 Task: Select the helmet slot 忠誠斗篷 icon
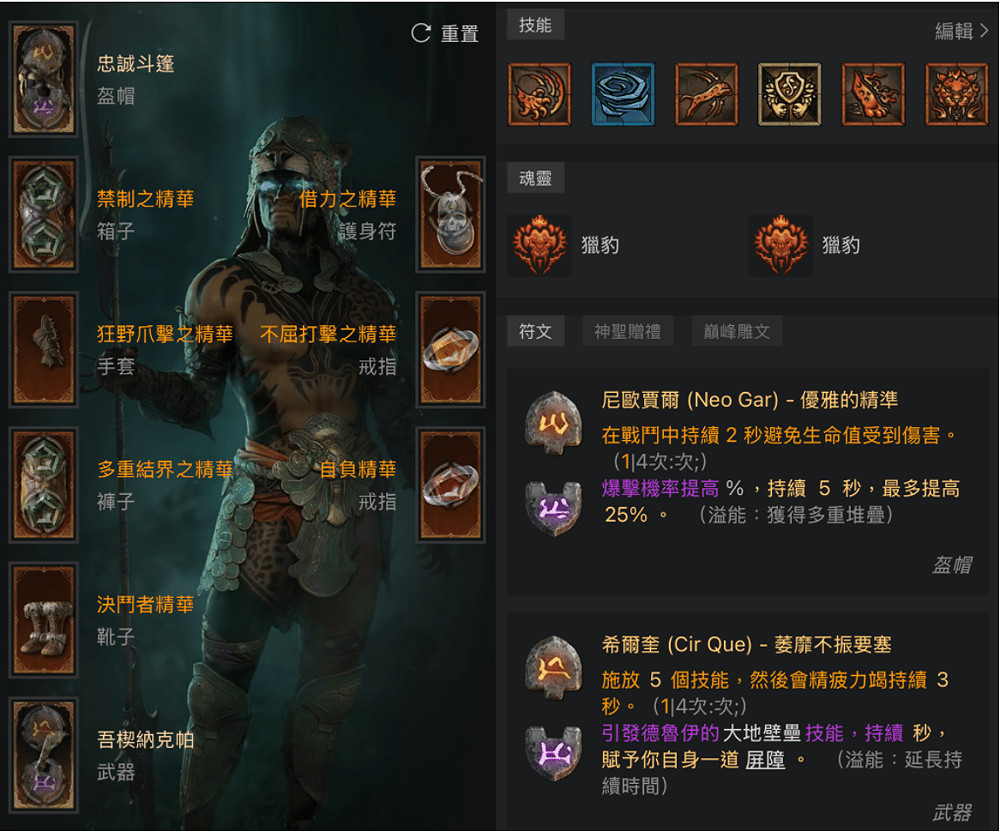point(43,80)
